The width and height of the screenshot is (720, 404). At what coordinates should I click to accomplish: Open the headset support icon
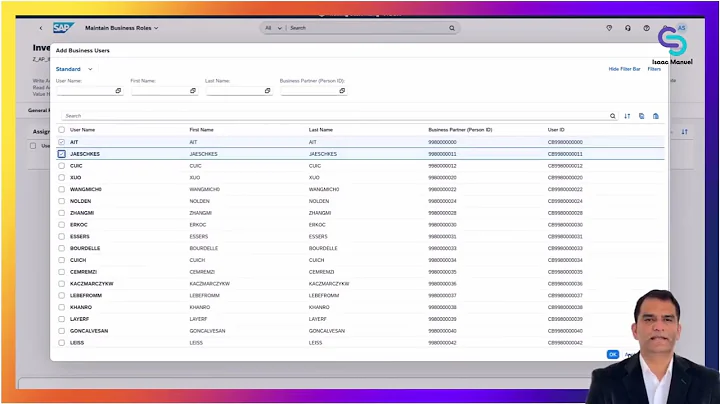(x=628, y=28)
